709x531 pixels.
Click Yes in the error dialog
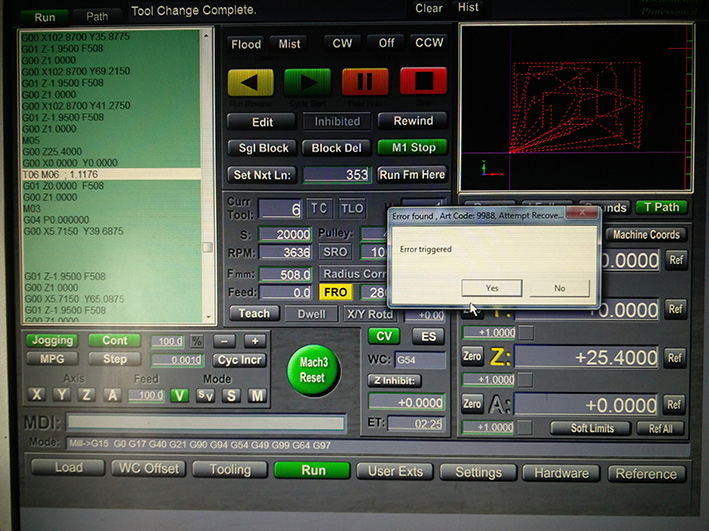click(x=491, y=287)
